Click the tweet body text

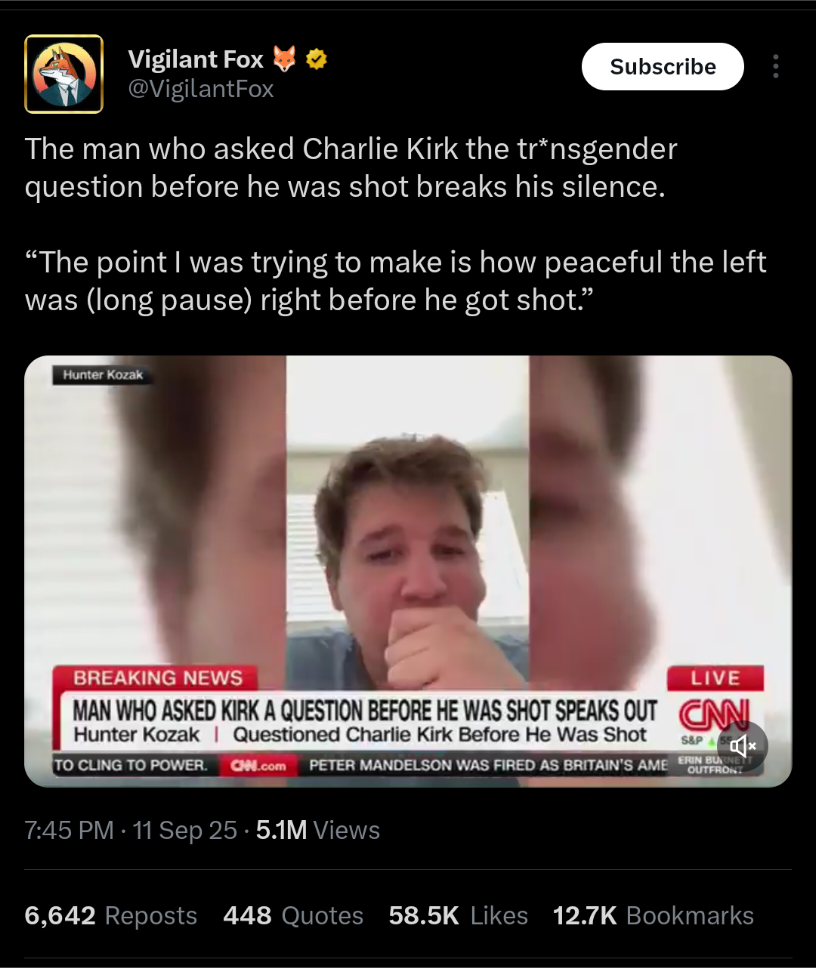[395, 224]
